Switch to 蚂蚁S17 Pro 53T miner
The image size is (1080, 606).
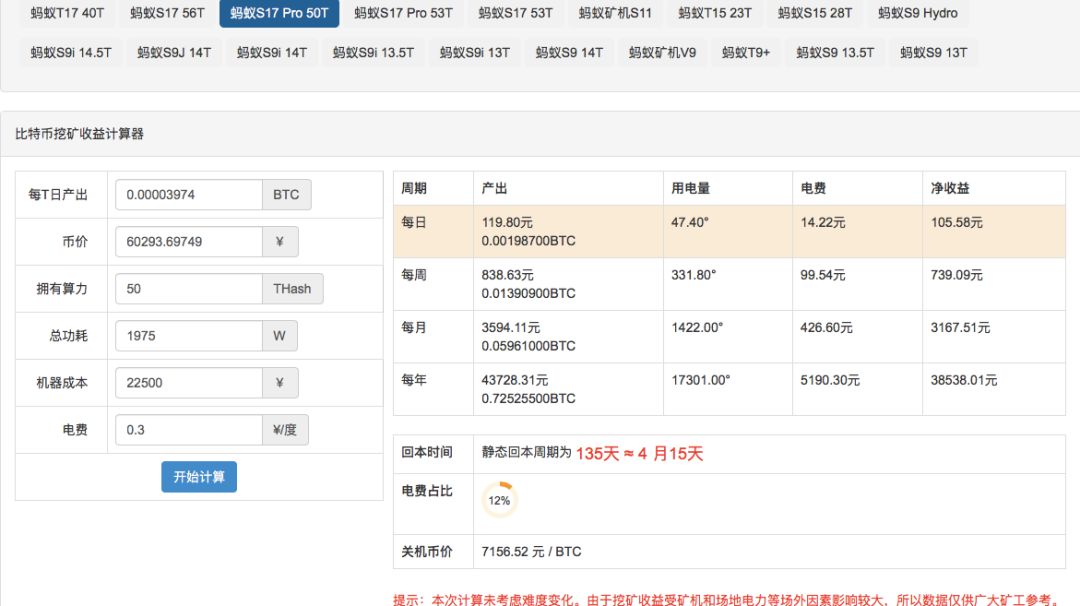404,13
